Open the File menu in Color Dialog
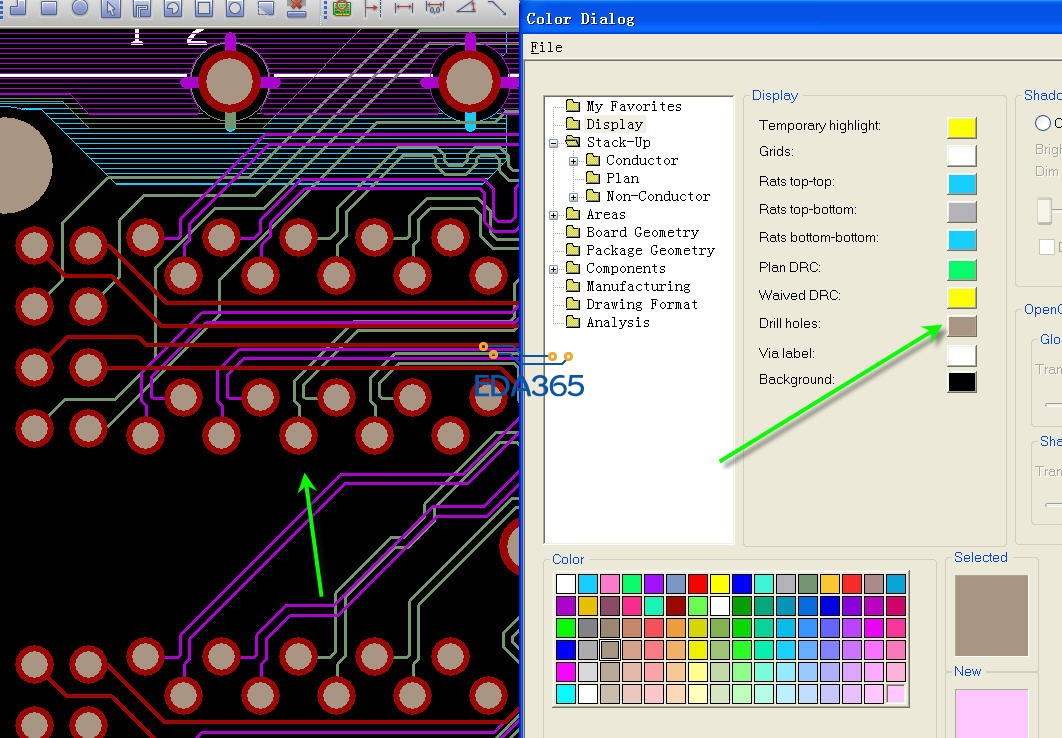The height and width of the screenshot is (738, 1062). coord(546,47)
